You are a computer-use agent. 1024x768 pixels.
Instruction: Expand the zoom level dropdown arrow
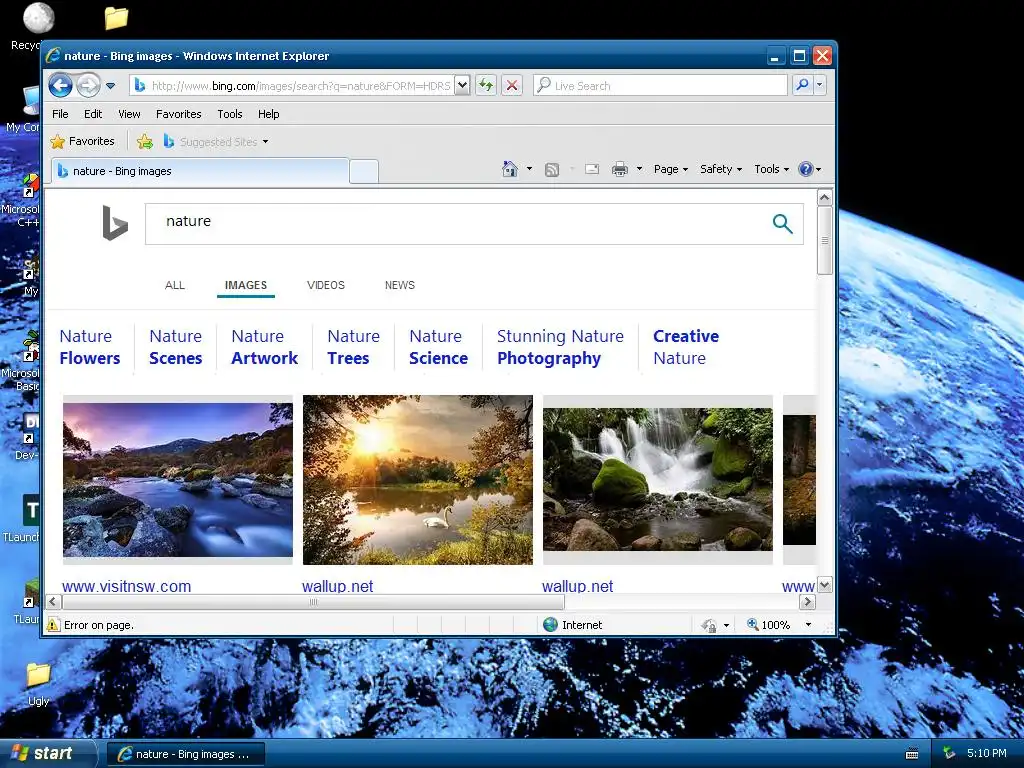pos(808,625)
